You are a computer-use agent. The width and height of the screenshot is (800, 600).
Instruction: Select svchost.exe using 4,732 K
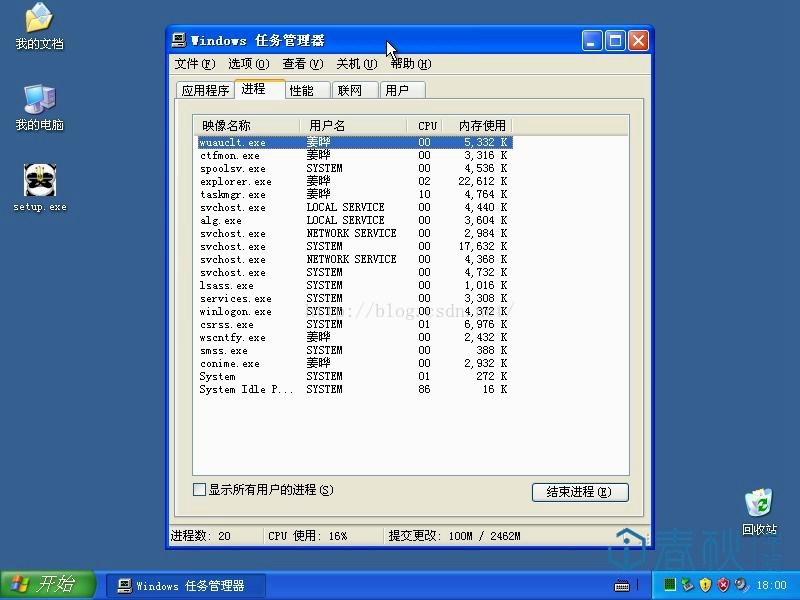coord(355,272)
